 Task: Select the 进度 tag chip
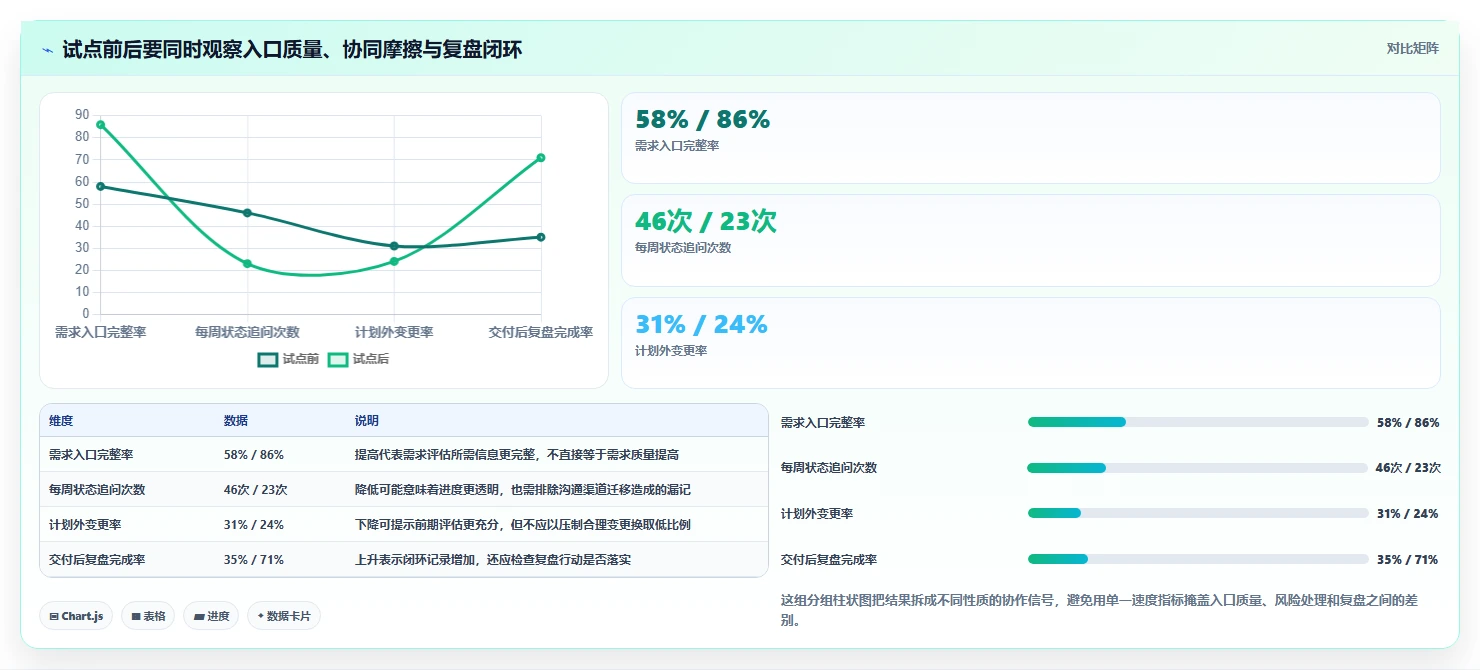[x=211, y=616]
